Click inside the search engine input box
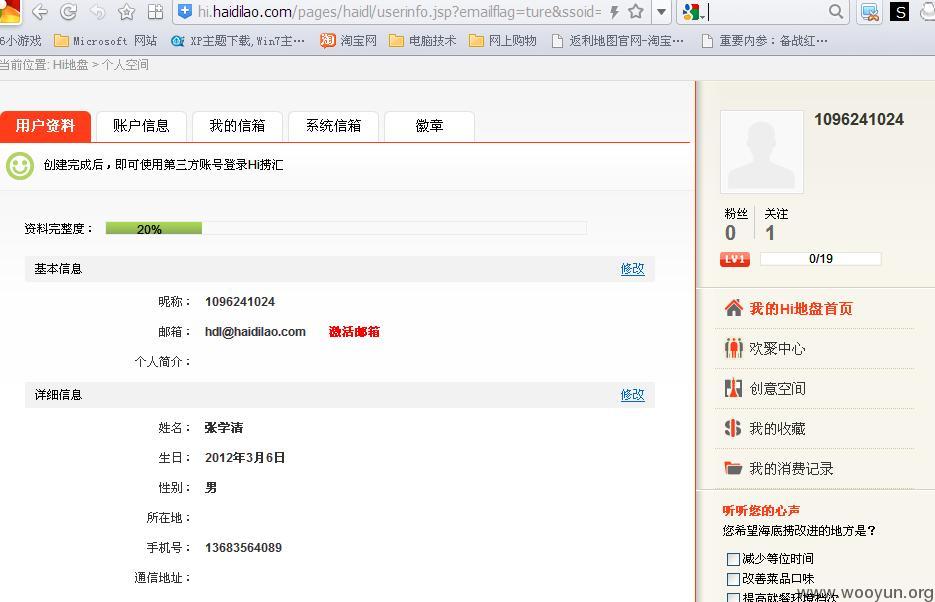The image size is (935, 602). 766,11
